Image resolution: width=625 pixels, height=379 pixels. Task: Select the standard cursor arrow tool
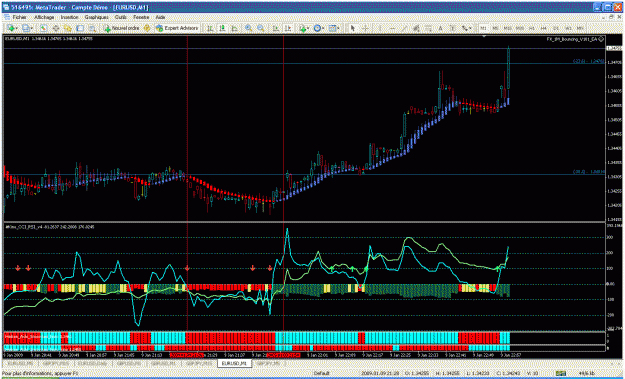pos(352,28)
